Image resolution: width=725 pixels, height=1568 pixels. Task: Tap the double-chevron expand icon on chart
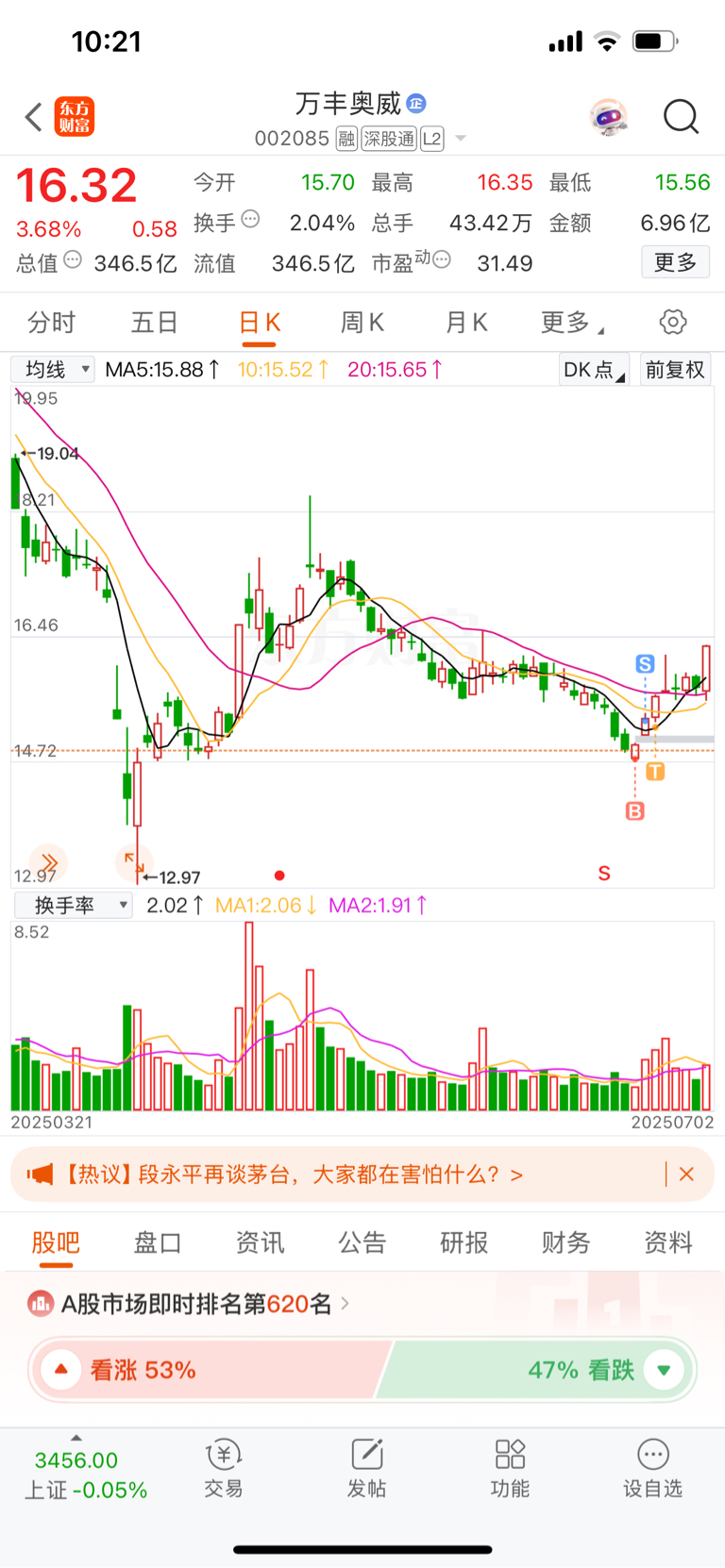[49, 862]
